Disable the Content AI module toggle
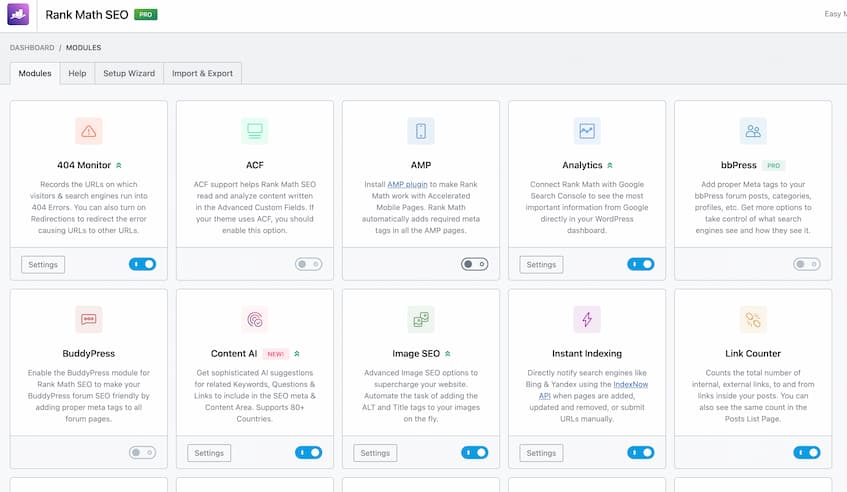Viewport: 847px width, 492px height. (x=308, y=453)
